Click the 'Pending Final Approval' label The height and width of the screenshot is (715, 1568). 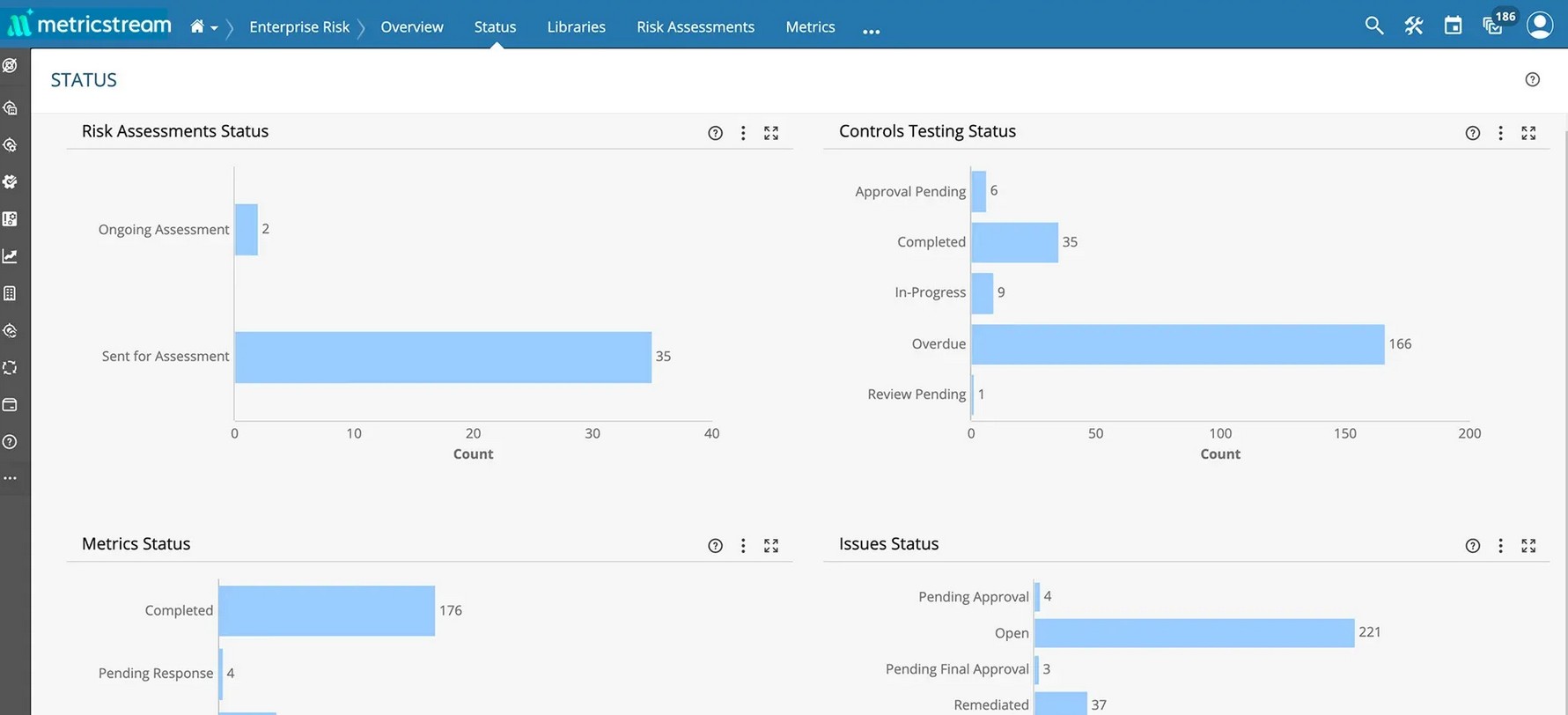tap(957, 669)
